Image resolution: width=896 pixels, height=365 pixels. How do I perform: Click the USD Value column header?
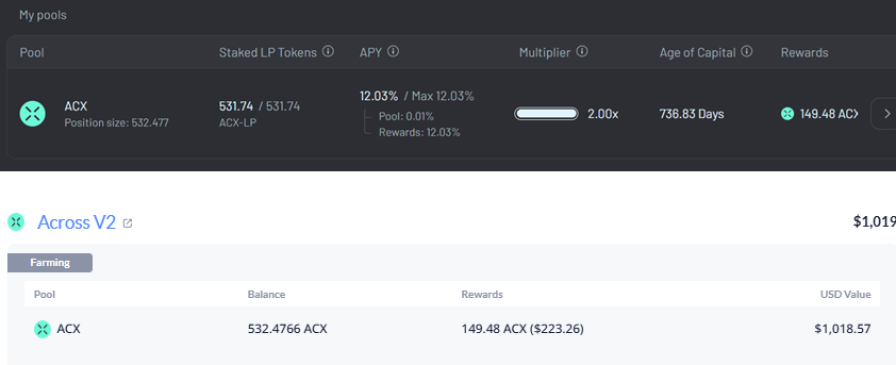pyautogui.click(x=846, y=295)
